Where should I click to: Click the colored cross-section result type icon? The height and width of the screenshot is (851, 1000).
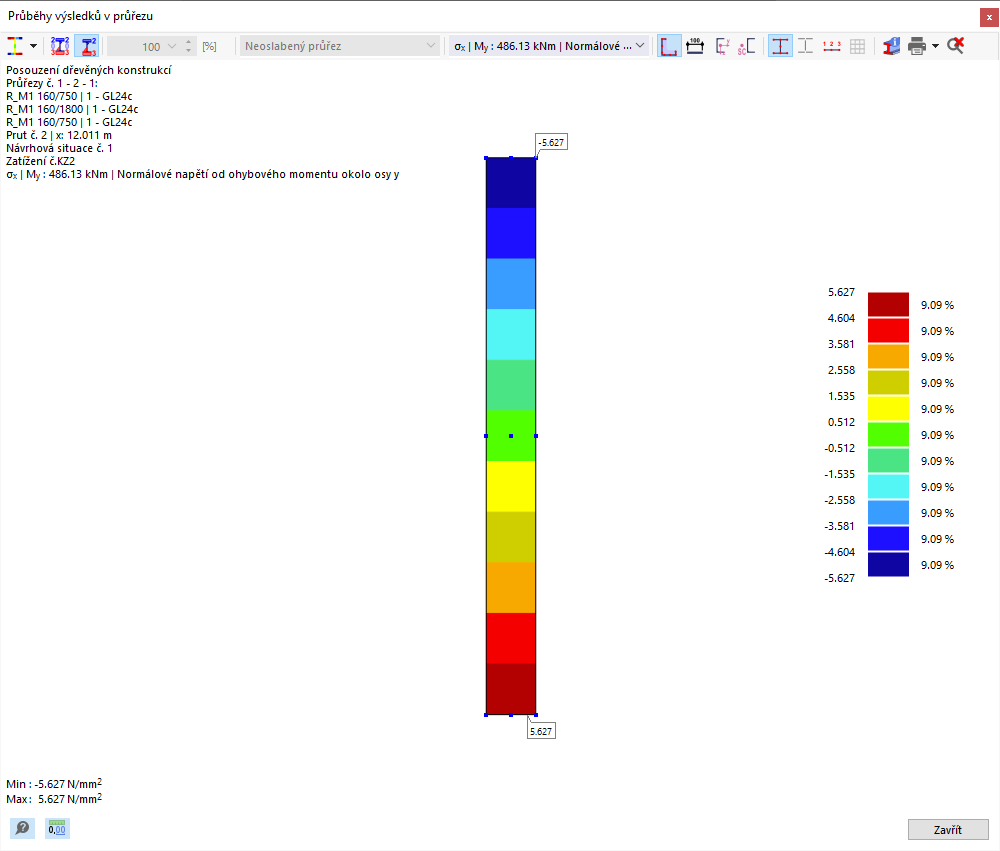(15, 46)
